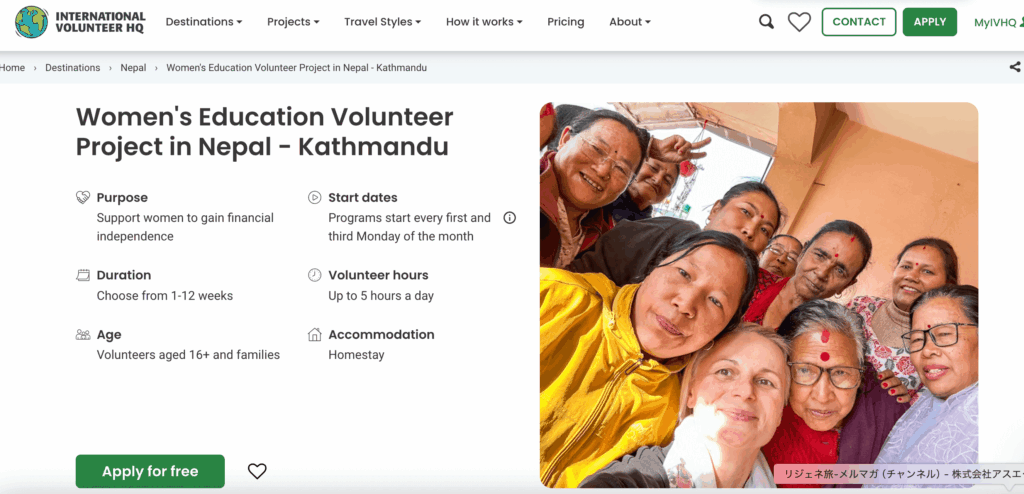Viewport: 1024px width, 494px height.
Task: Open the search magnifier icon
Action: pos(766,22)
